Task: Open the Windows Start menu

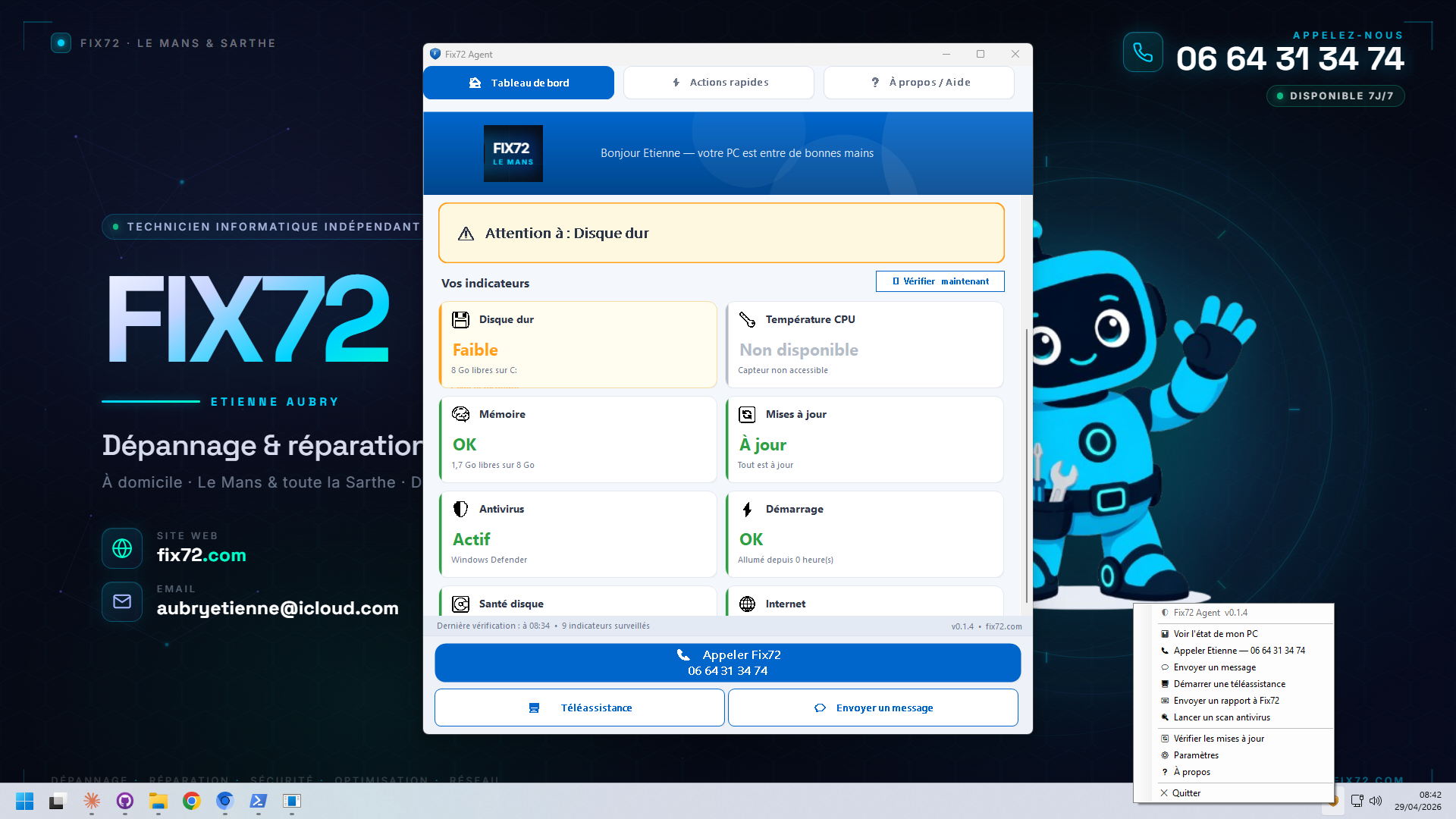Action: click(25, 801)
